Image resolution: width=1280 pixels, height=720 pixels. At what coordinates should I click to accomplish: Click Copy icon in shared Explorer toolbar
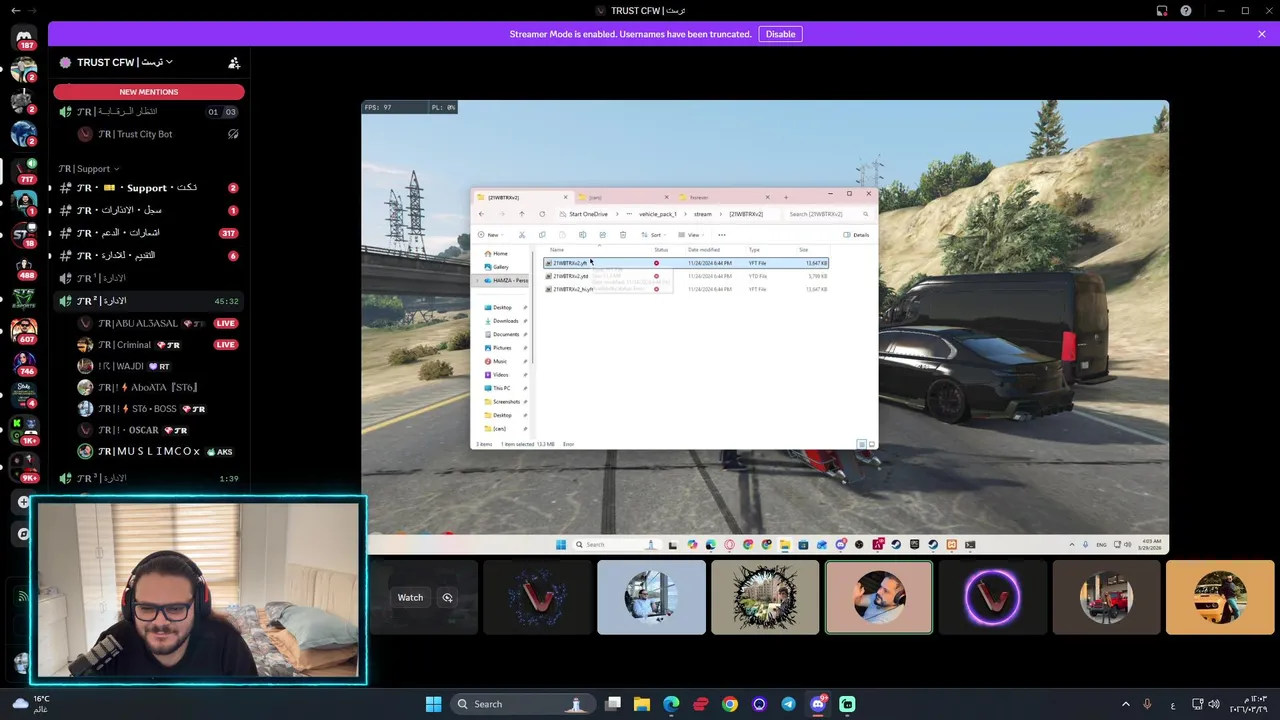pyautogui.click(x=541, y=235)
